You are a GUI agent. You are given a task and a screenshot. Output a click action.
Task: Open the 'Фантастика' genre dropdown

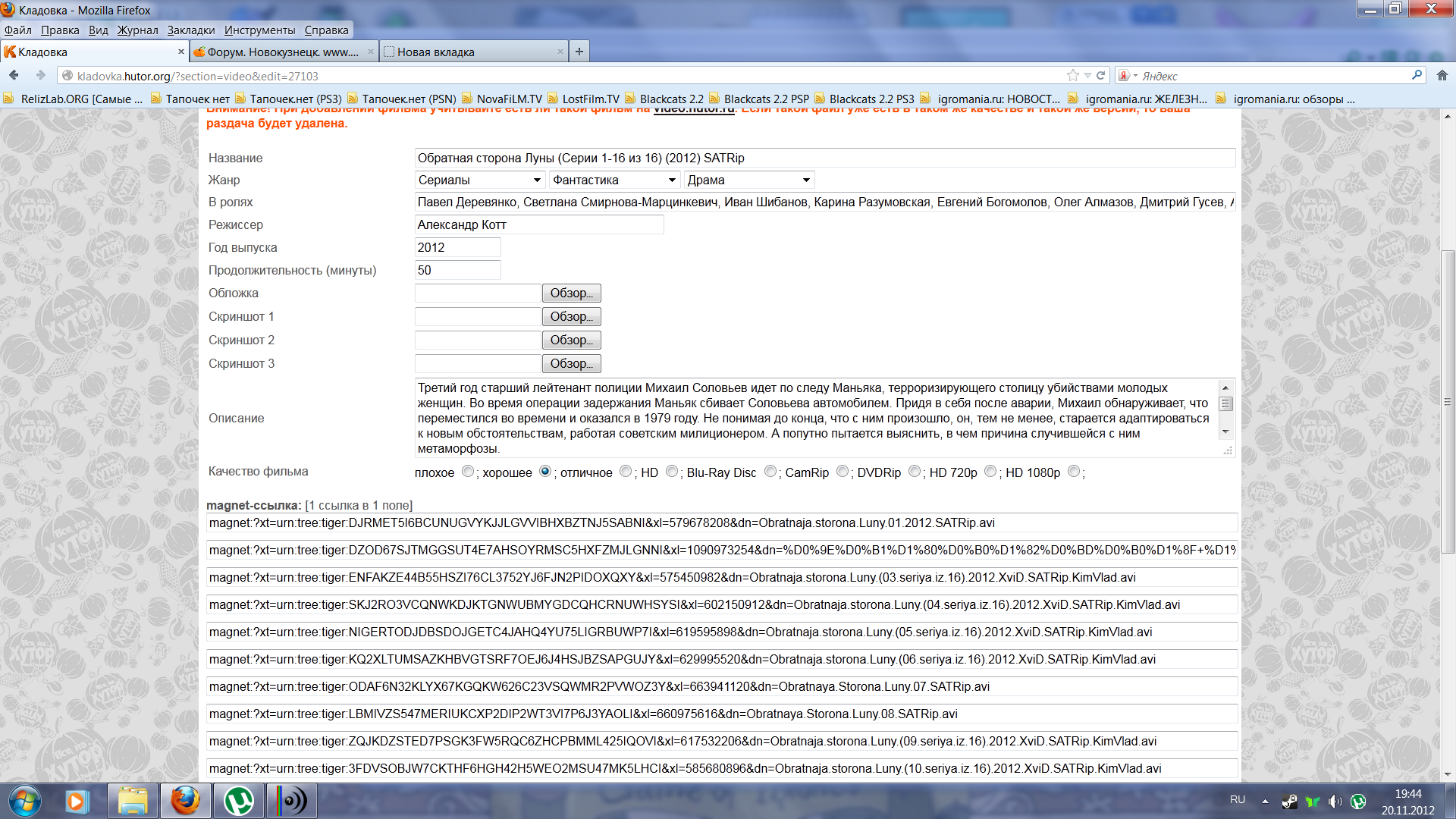click(614, 180)
